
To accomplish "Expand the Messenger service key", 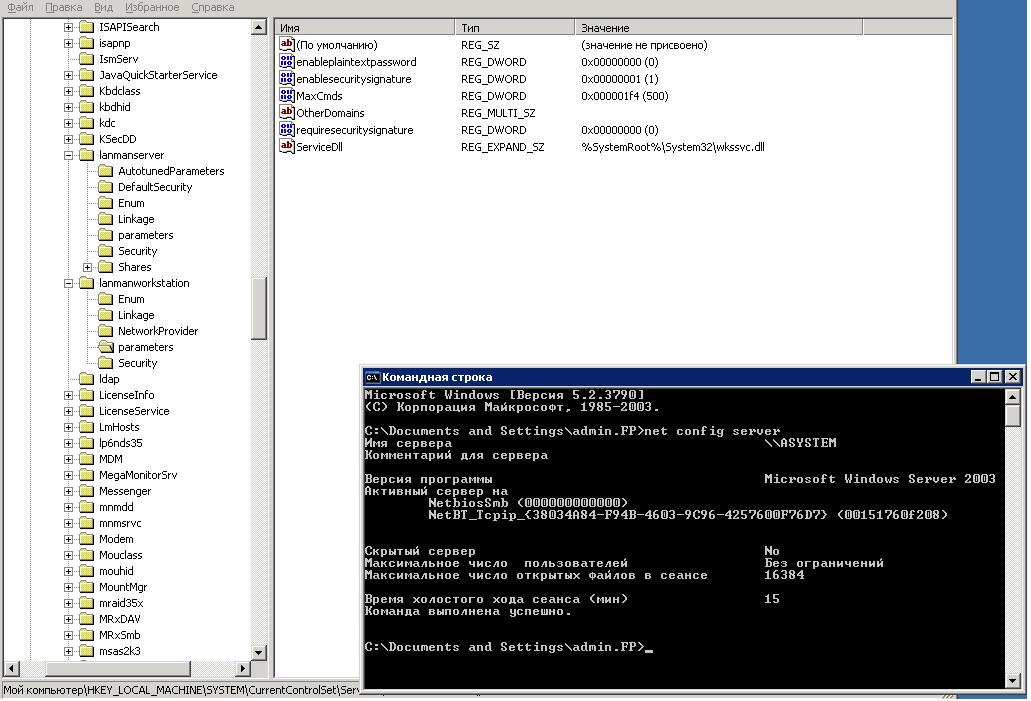I will [x=68, y=491].
